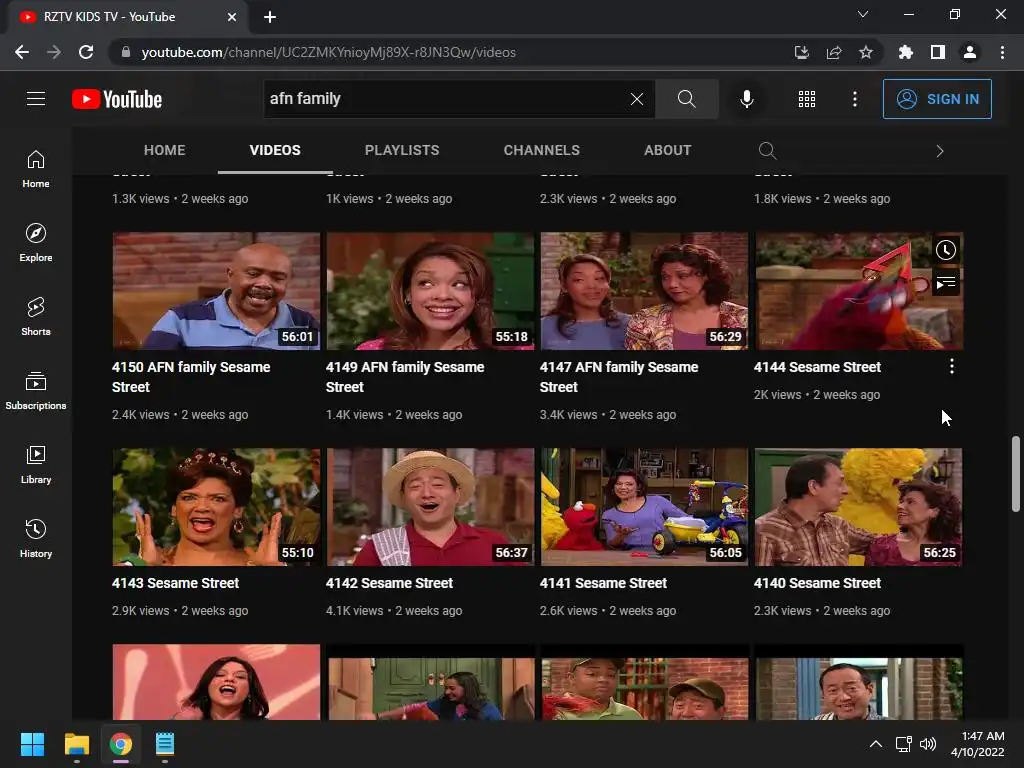The width and height of the screenshot is (1024, 768).
Task: Click the YouTube logo
Action: click(117, 99)
